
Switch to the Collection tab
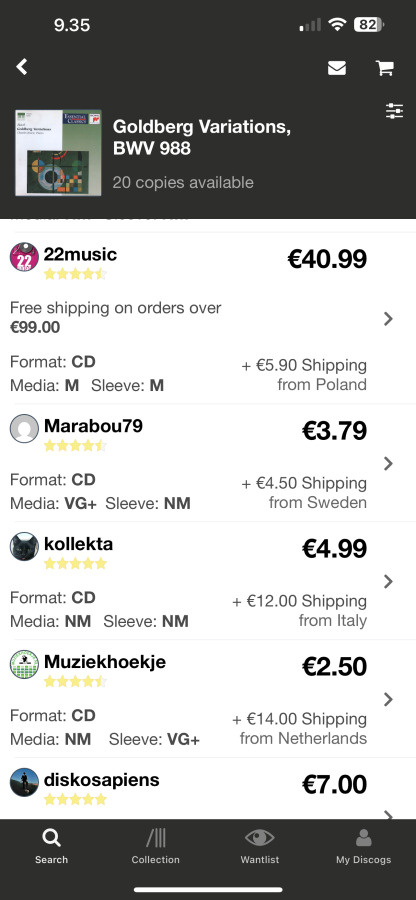[155, 847]
